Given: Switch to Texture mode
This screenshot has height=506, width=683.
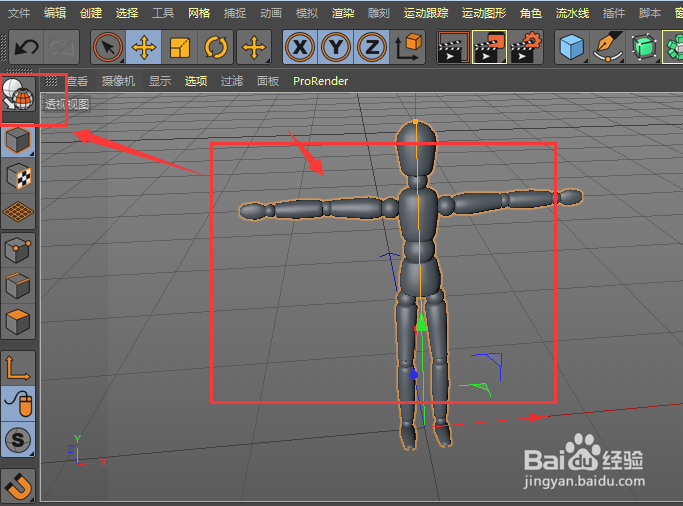Looking at the screenshot, I should click(x=18, y=176).
